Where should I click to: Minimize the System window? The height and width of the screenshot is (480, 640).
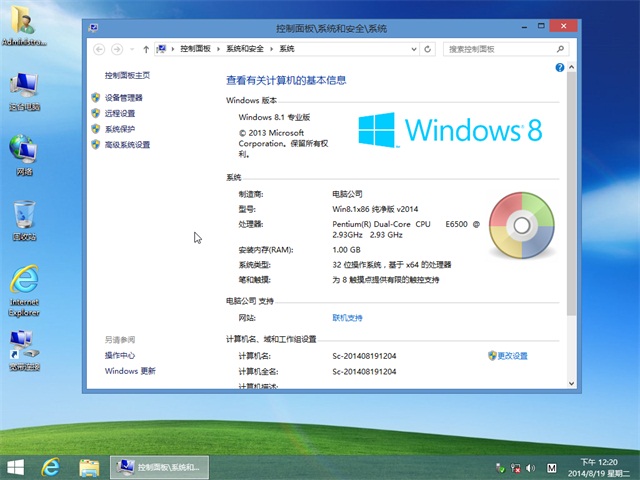[x=524, y=27]
